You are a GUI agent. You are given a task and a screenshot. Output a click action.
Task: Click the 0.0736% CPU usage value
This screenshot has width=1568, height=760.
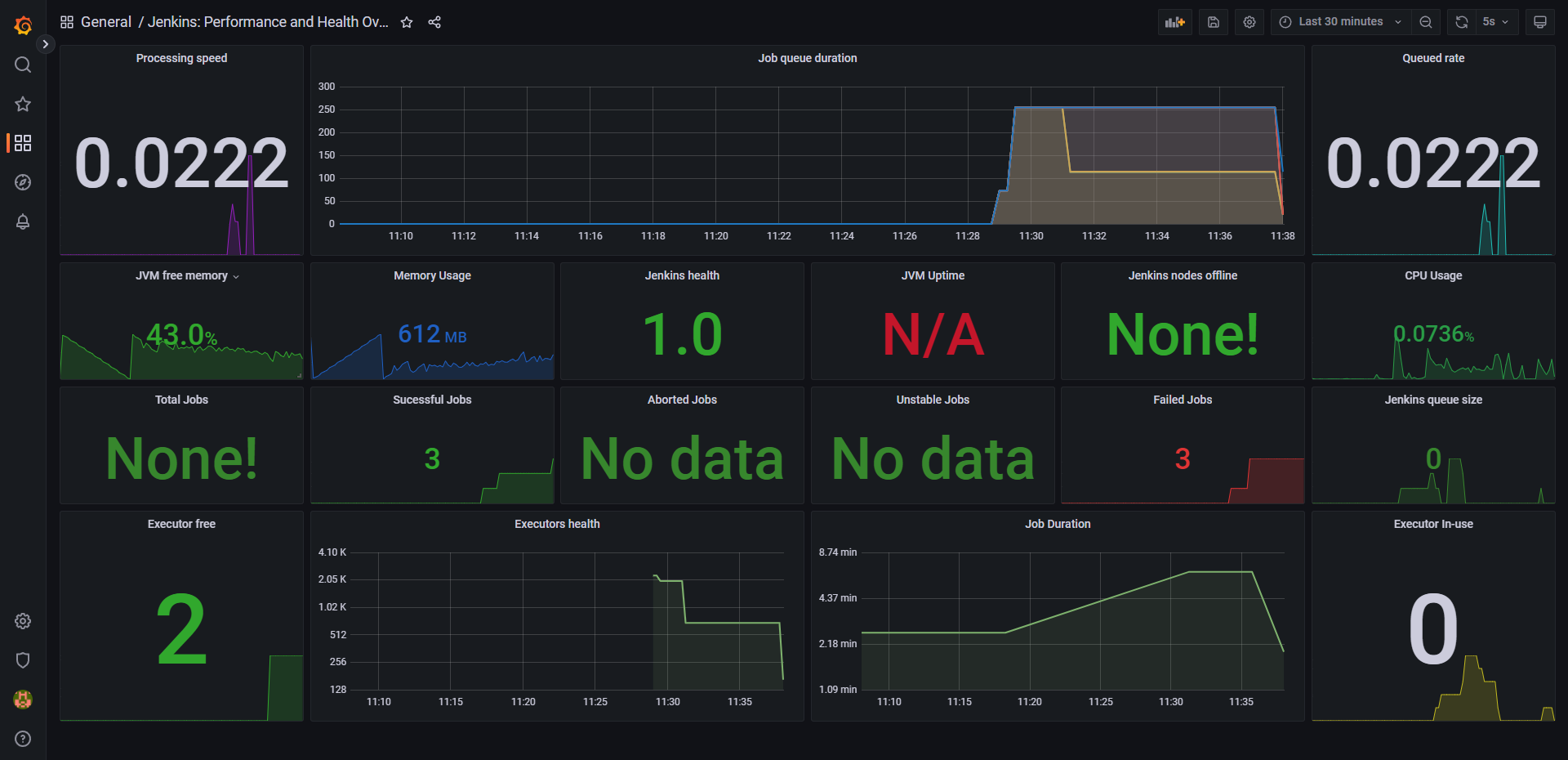1433,334
